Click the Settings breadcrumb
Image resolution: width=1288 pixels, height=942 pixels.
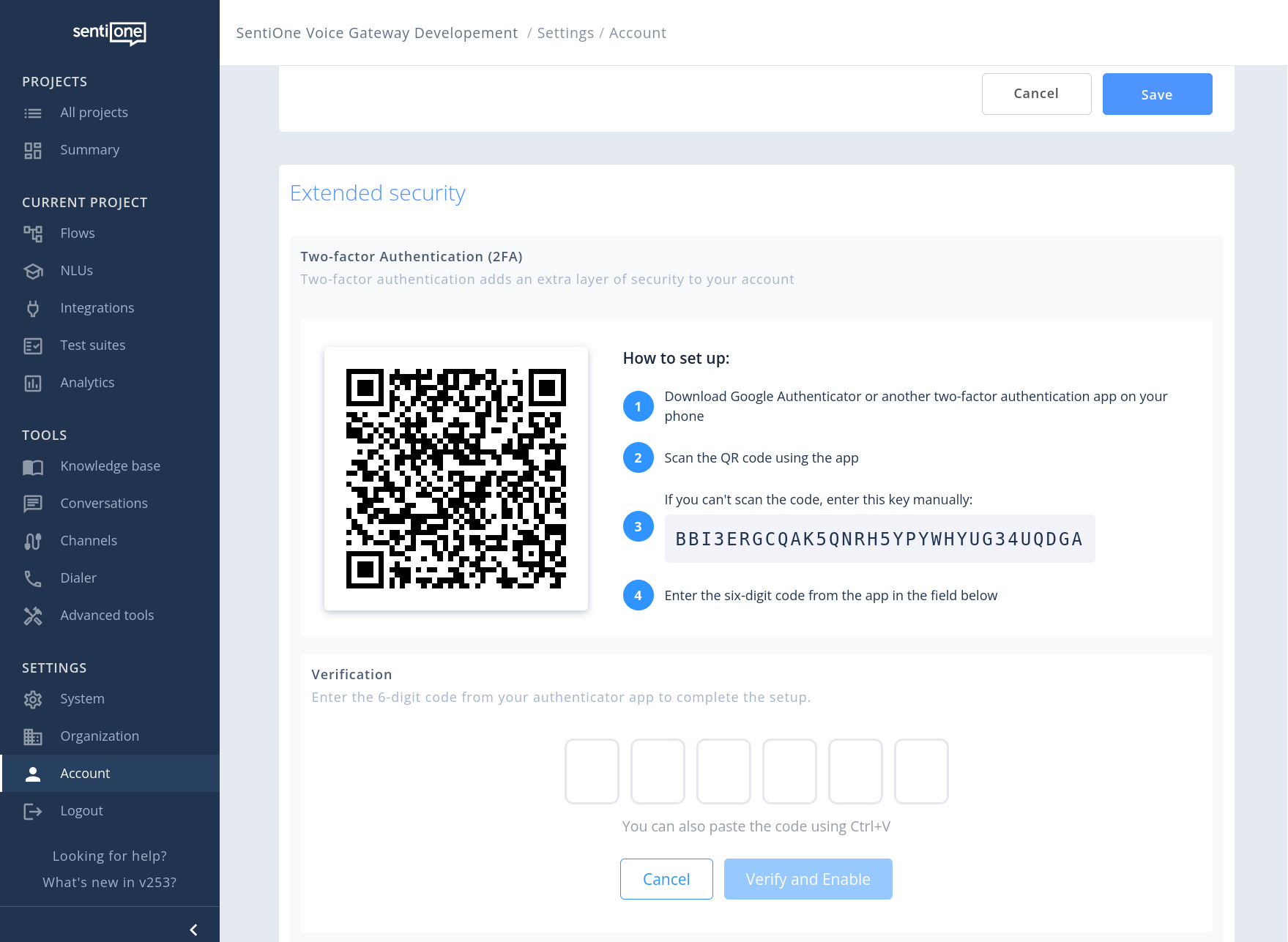click(x=565, y=33)
